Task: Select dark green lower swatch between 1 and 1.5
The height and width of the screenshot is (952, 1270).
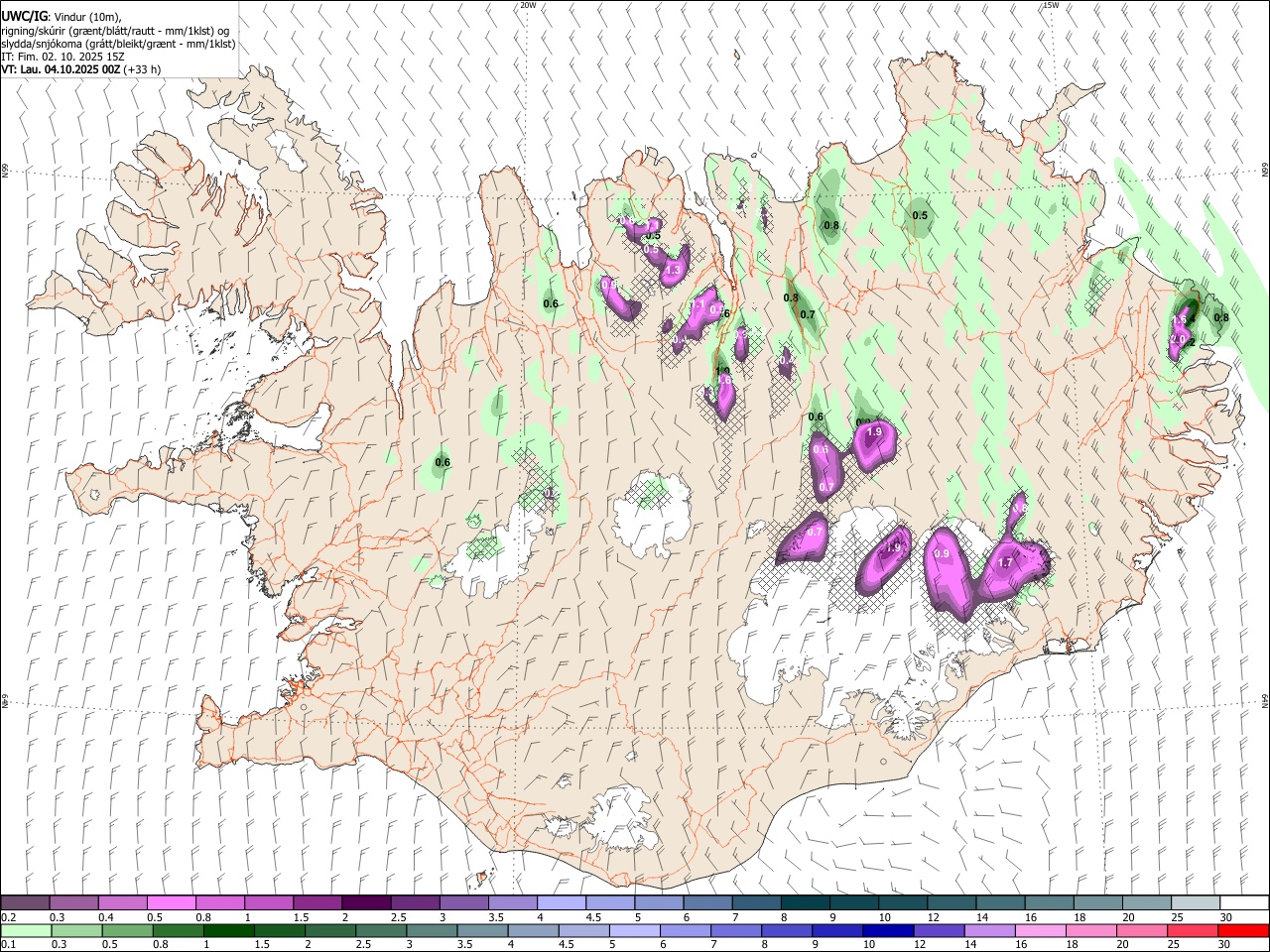Action: [x=228, y=930]
